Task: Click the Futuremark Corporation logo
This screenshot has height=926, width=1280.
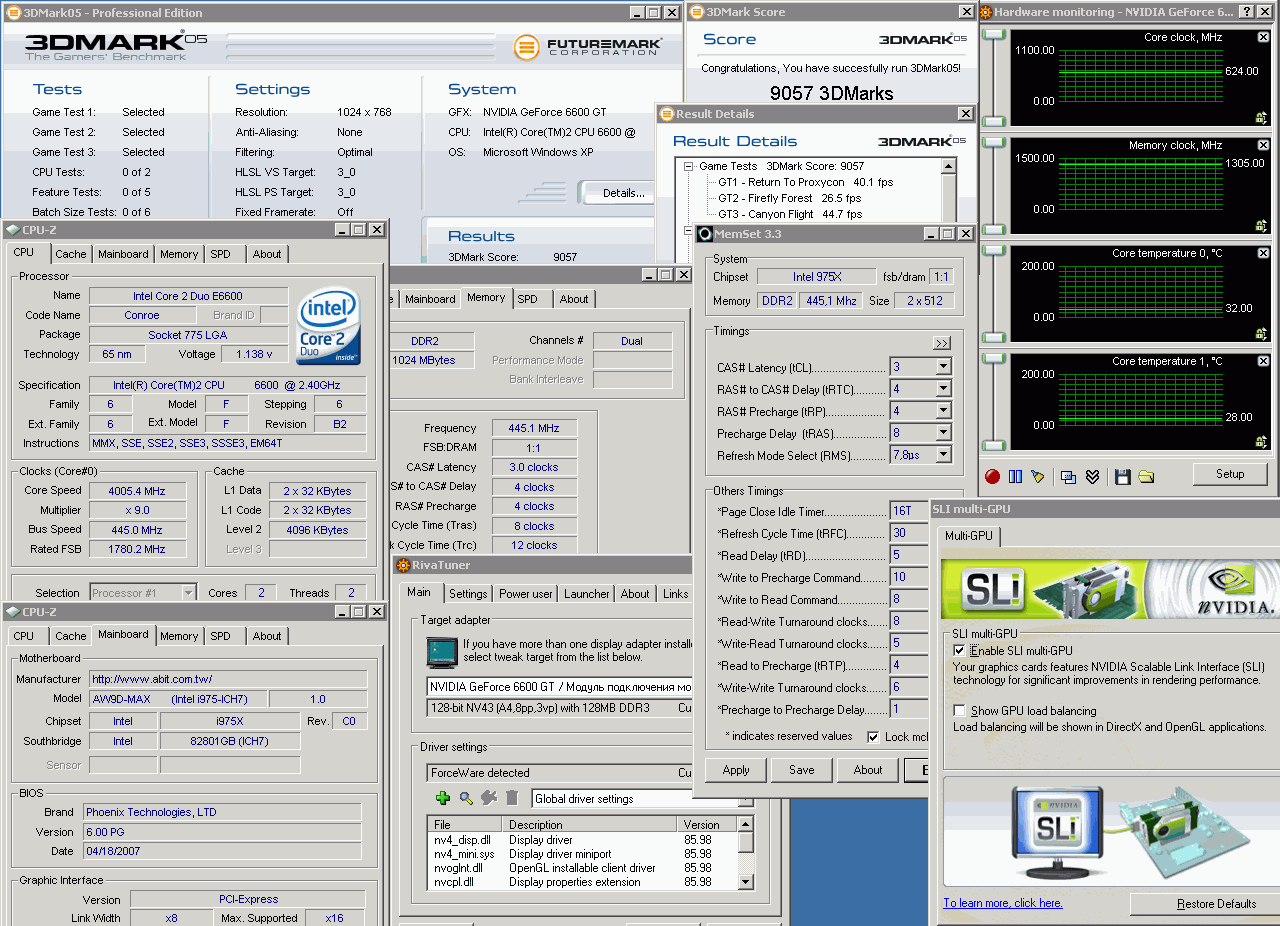Action: click(586, 47)
